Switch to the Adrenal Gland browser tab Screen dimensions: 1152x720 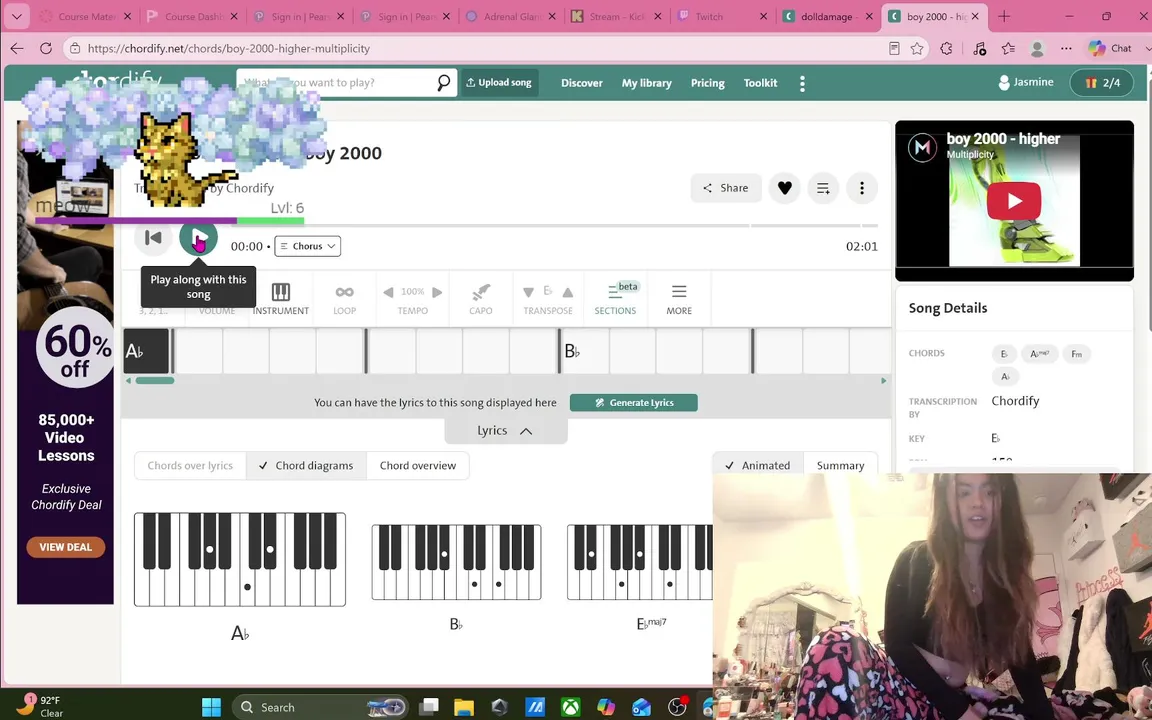click(512, 16)
